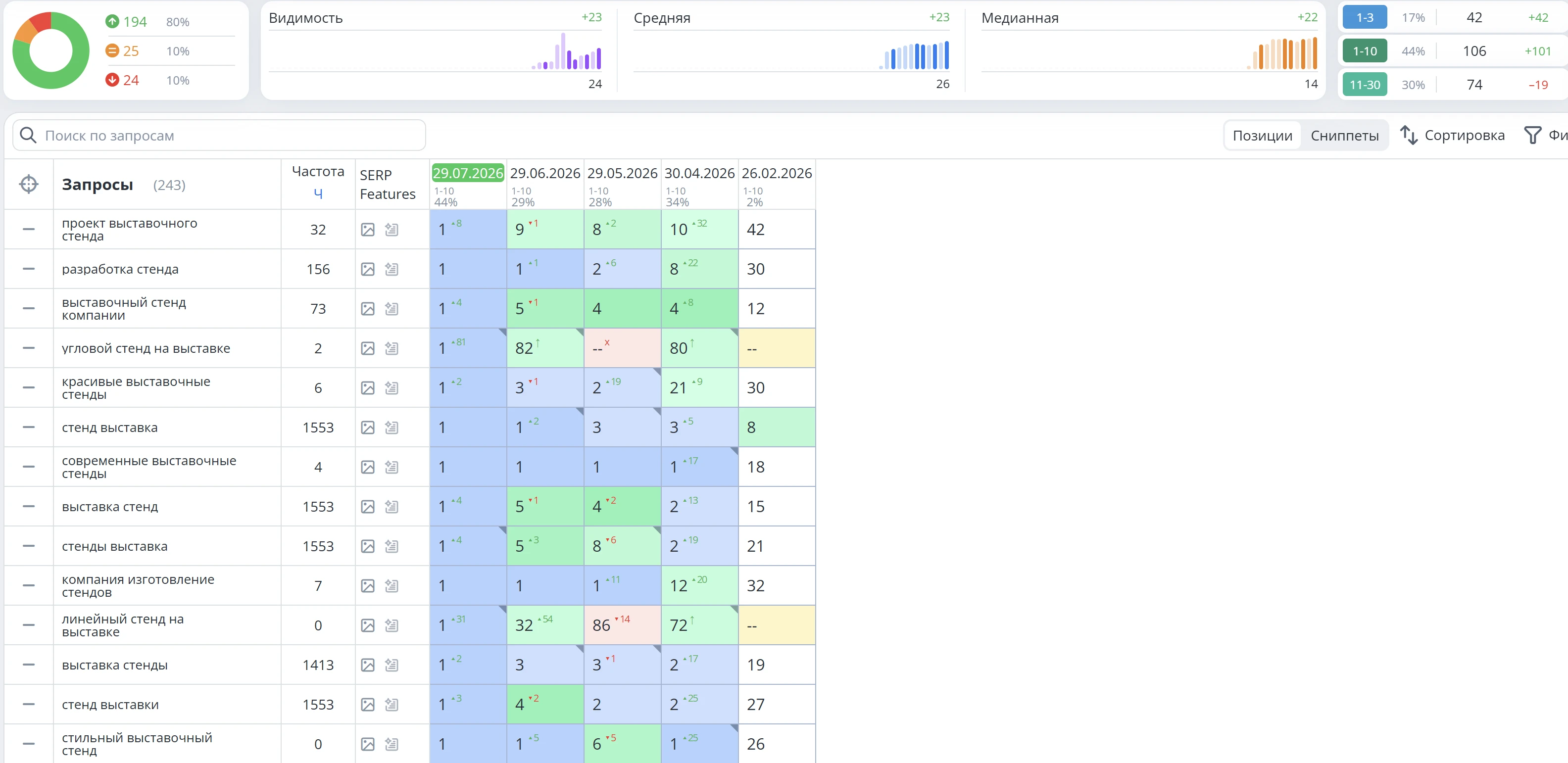Image resolution: width=1568 pixels, height=763 pixels.
Task: Click the Медианная orange bar chart
Action: click(1282, 53)
